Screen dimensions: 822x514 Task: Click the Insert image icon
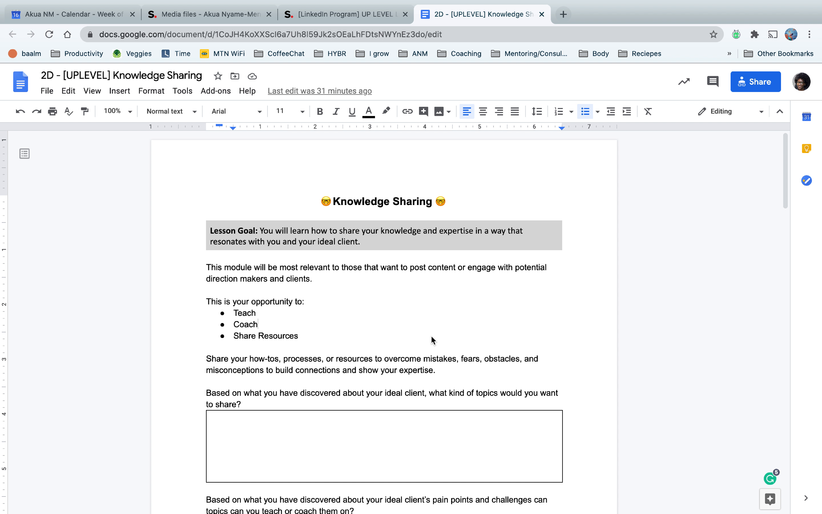[x=439, y=111]
